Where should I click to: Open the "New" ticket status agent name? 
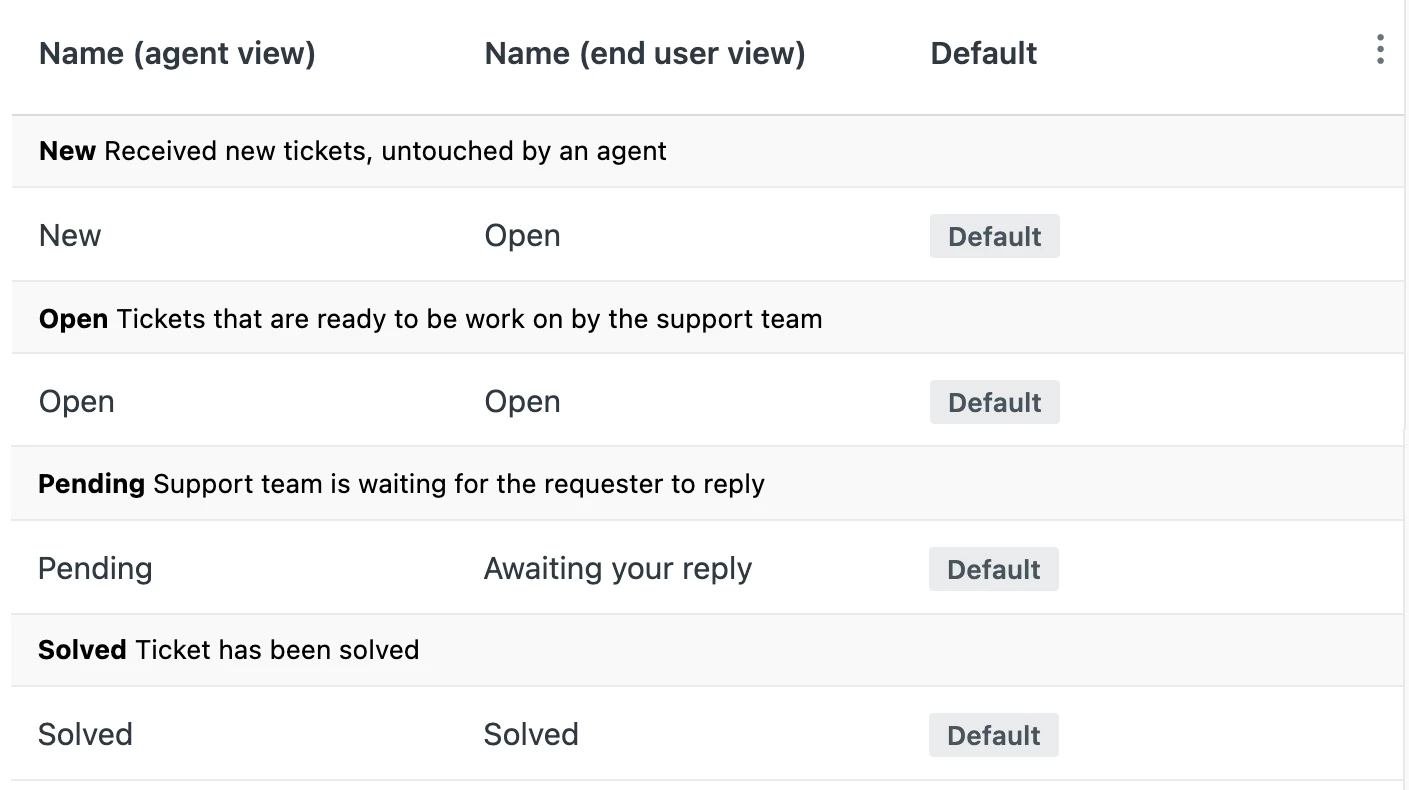tap(70, 236)
